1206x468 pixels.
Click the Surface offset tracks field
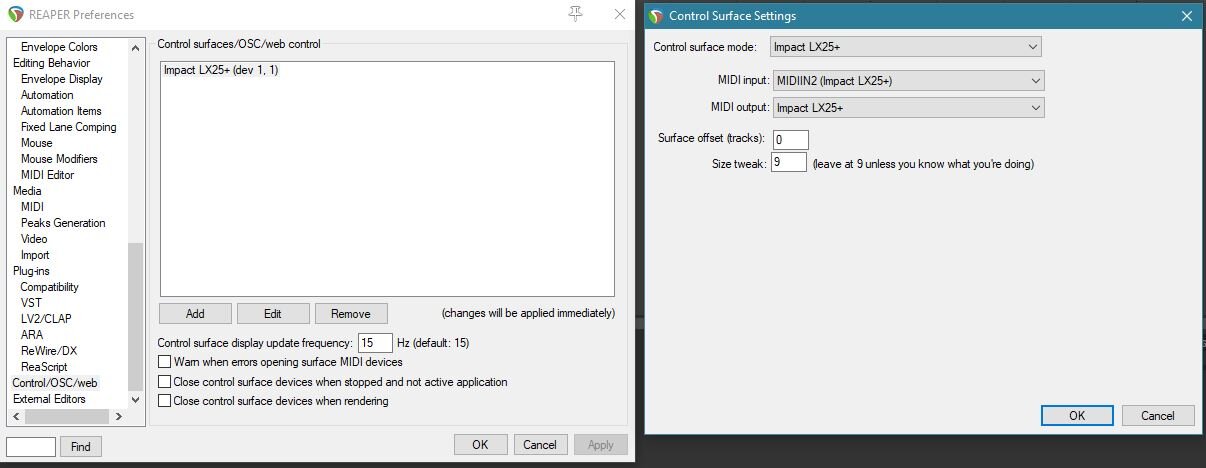click(790, 139)
